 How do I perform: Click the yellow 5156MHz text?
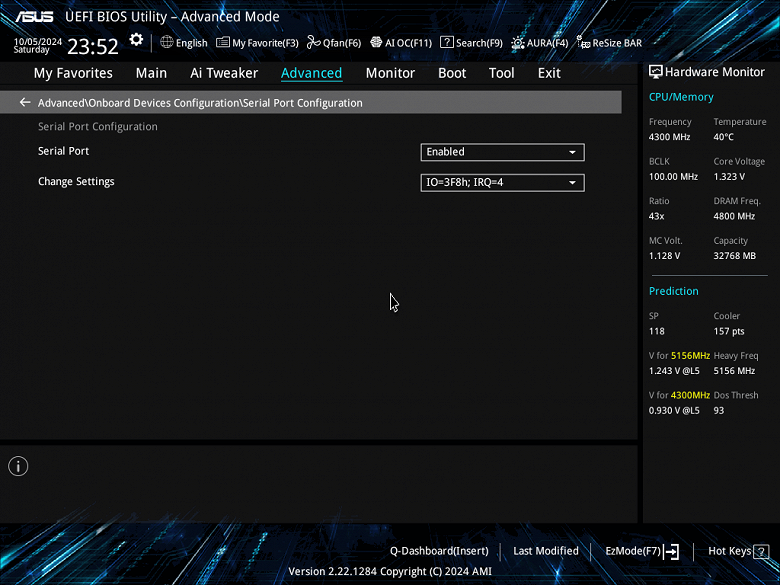coord(690,356)
